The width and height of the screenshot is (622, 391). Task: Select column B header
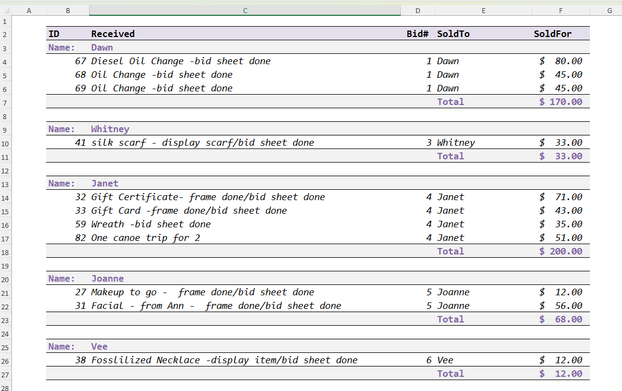pyautogui.click(x=68, y=11)
